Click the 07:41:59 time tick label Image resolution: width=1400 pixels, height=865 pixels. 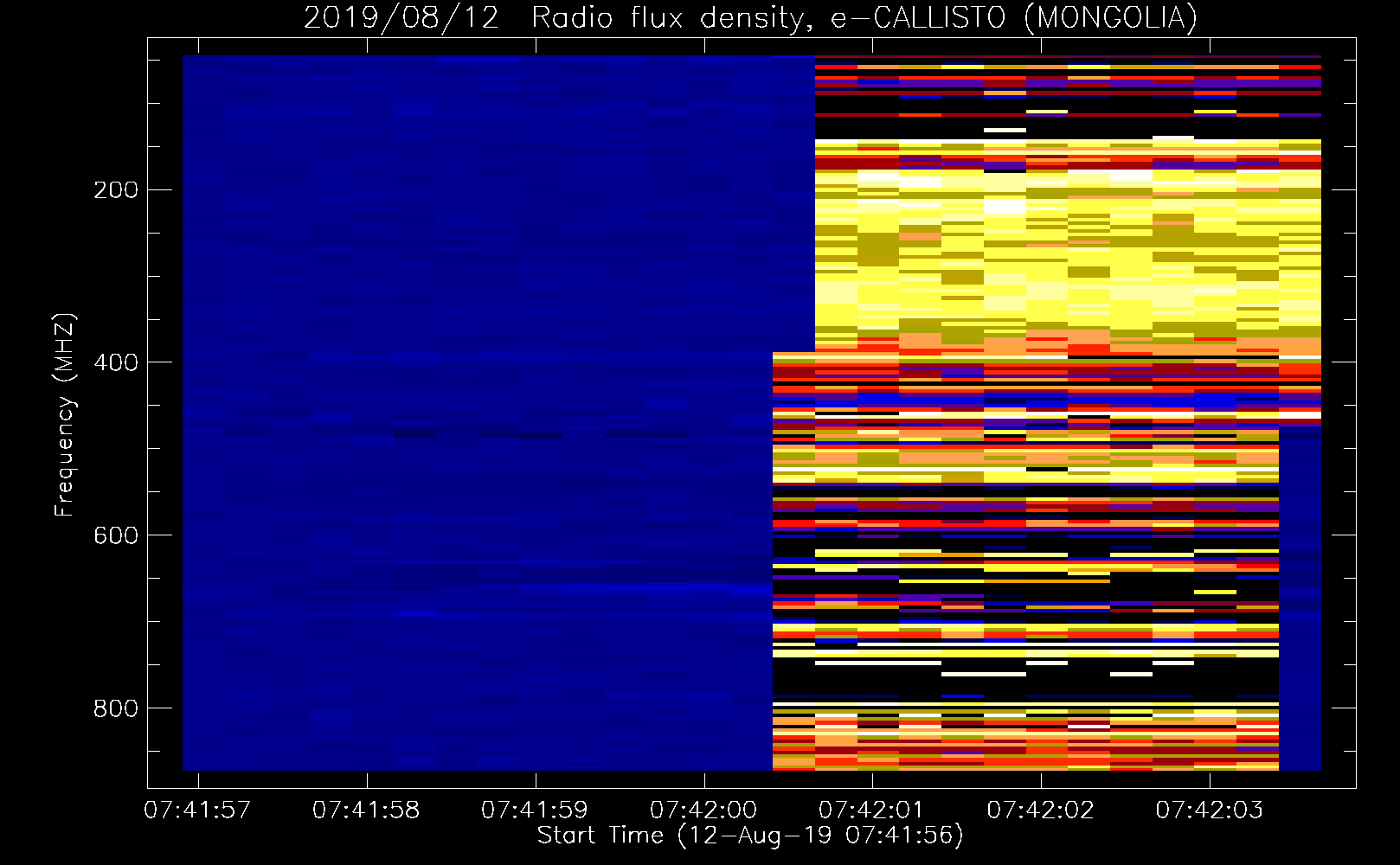pos(535,811)
